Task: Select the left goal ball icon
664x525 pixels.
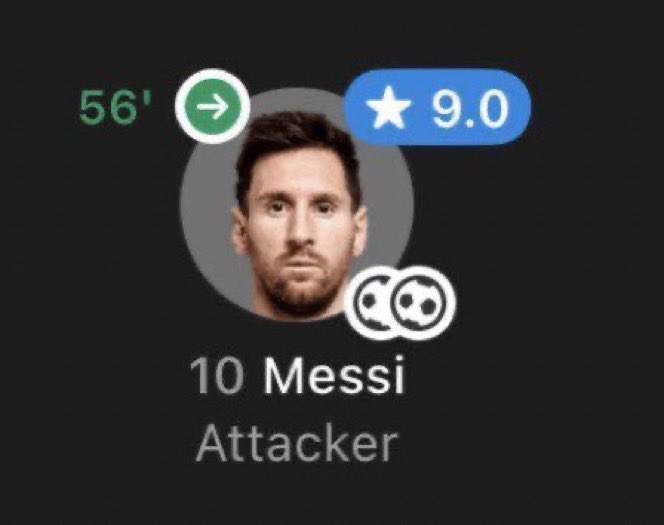Action: coord(371,303)
